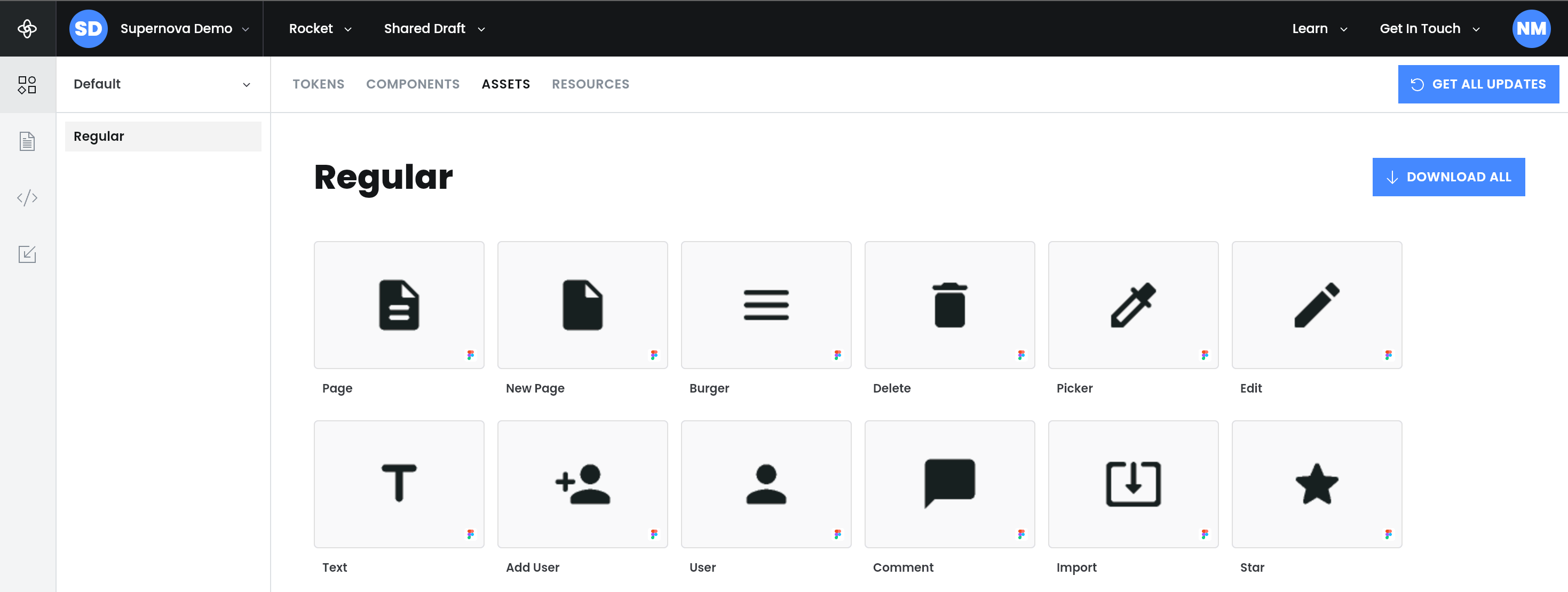This screenshot has height=592, width=1568.
Task: Click the Get All Updates button
Action: (1478, 84)
